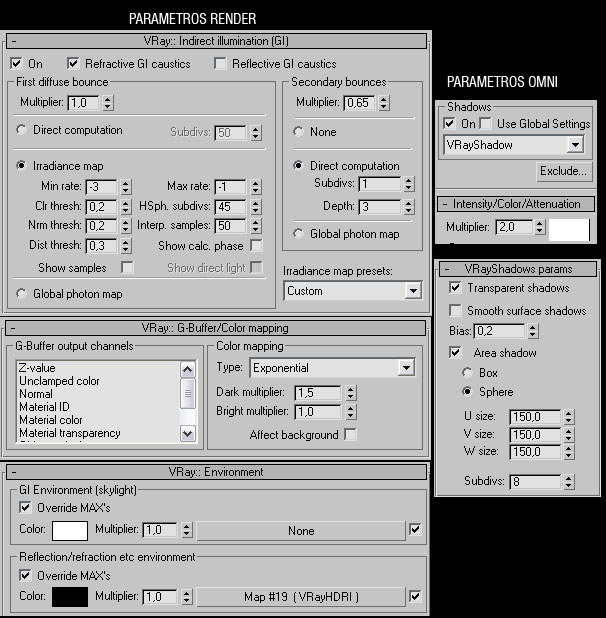The height and width of the screenshot is (618, 606).
Task: Click first diffuse bounce Multiplier field
Action: click(x=83, y=103)
